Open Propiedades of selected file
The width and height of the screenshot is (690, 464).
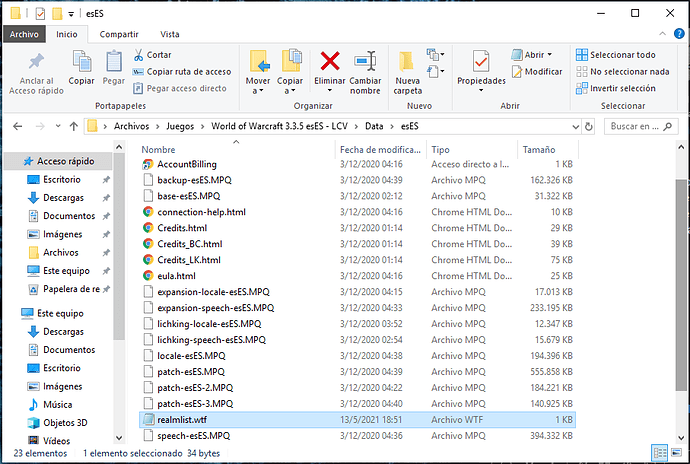481,67
